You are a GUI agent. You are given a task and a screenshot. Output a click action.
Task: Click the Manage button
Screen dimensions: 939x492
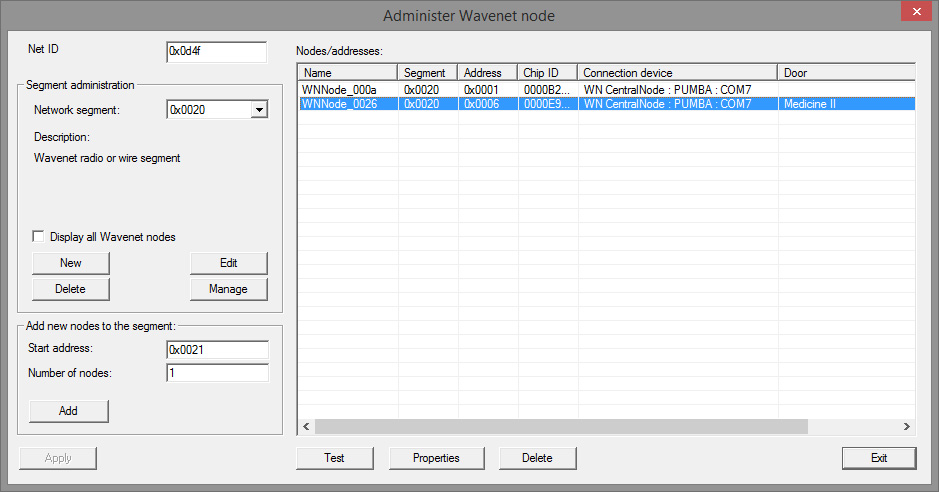pos(228,289)
